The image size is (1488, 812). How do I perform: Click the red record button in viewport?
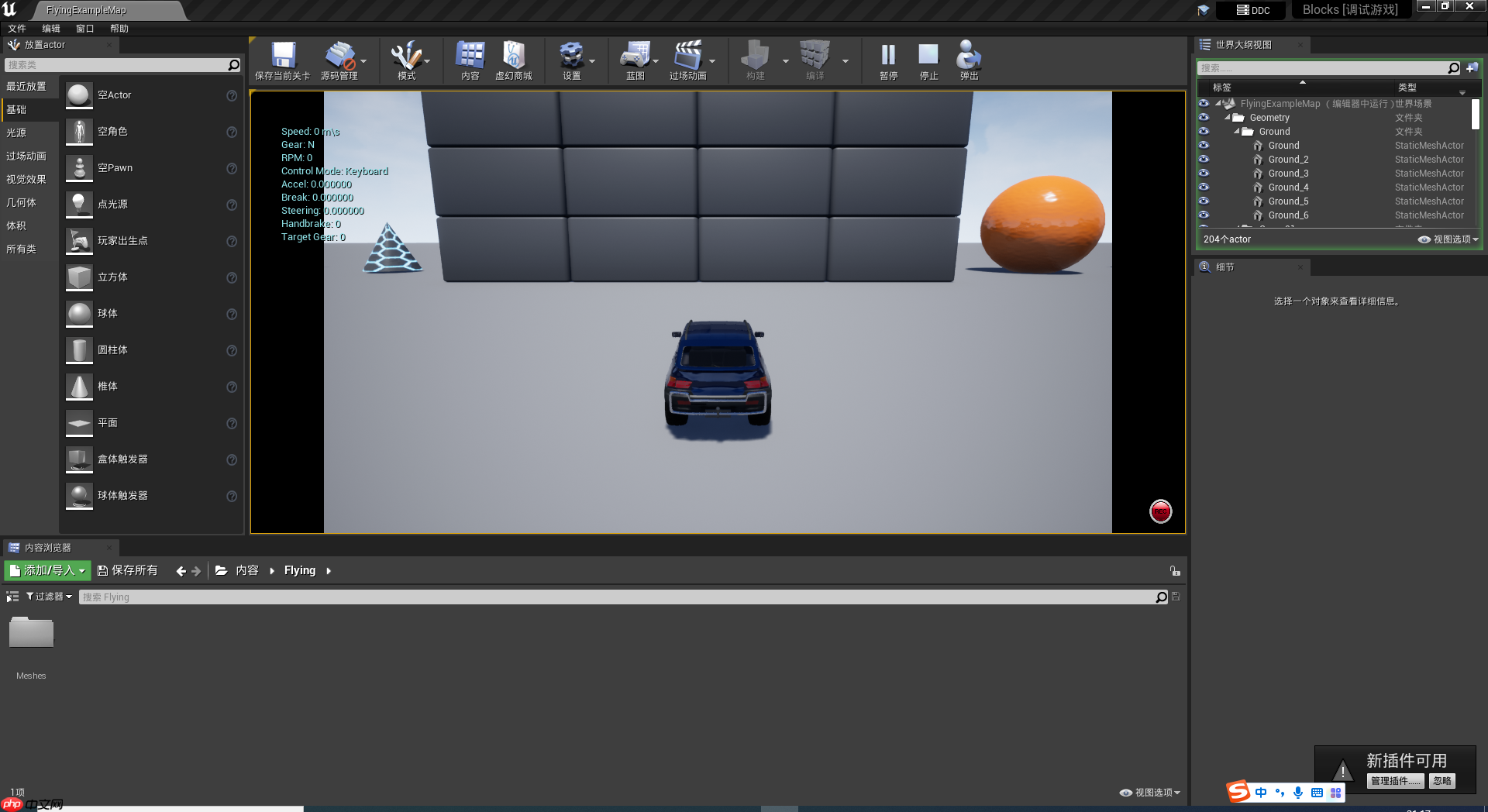[x=1160, y=511]
